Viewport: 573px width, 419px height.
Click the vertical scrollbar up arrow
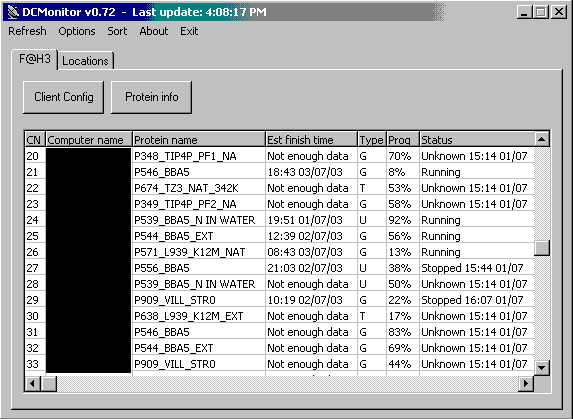(x=542, y=139)
